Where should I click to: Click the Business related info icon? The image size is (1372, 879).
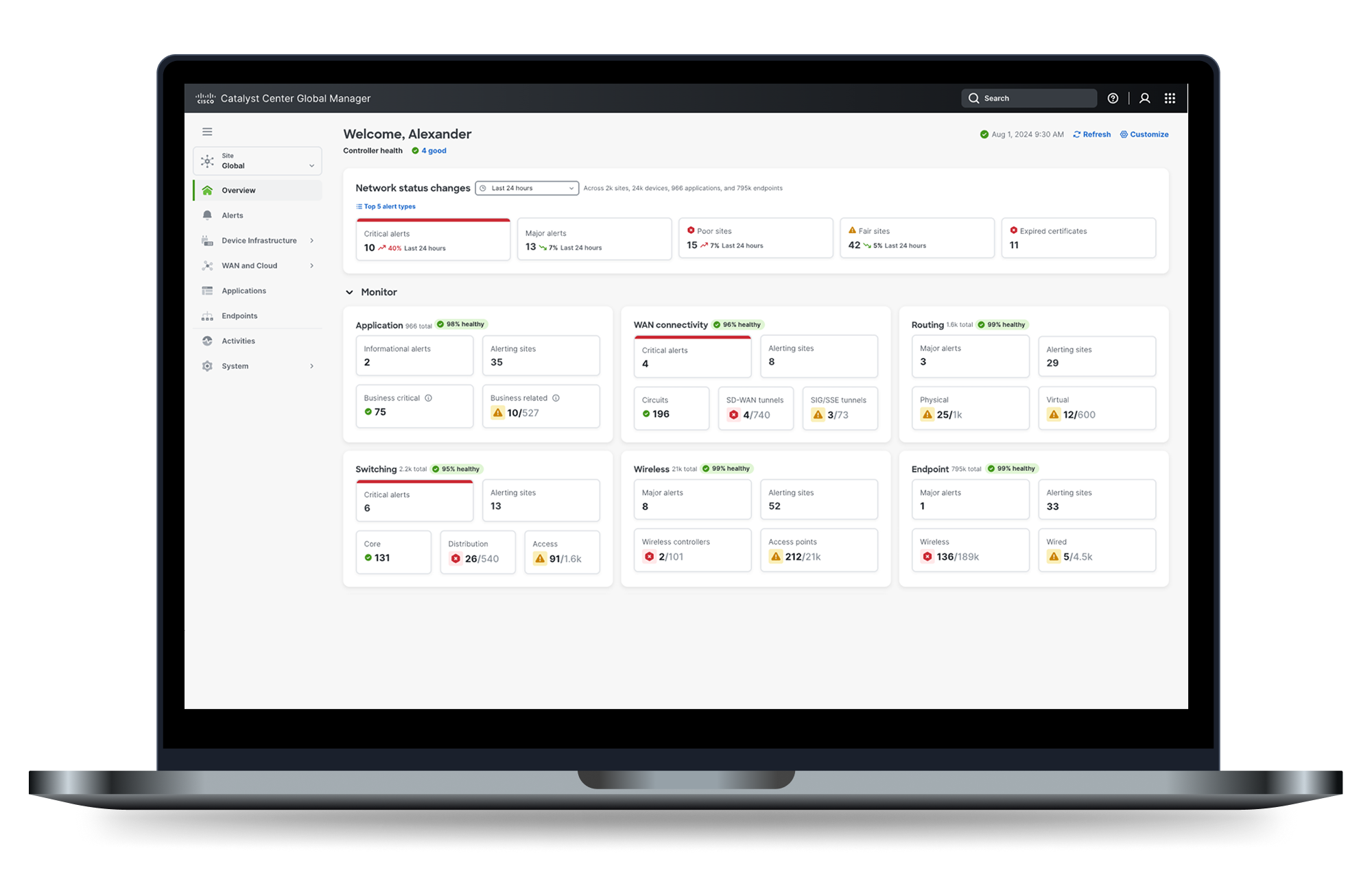click(x=556, y=398)
